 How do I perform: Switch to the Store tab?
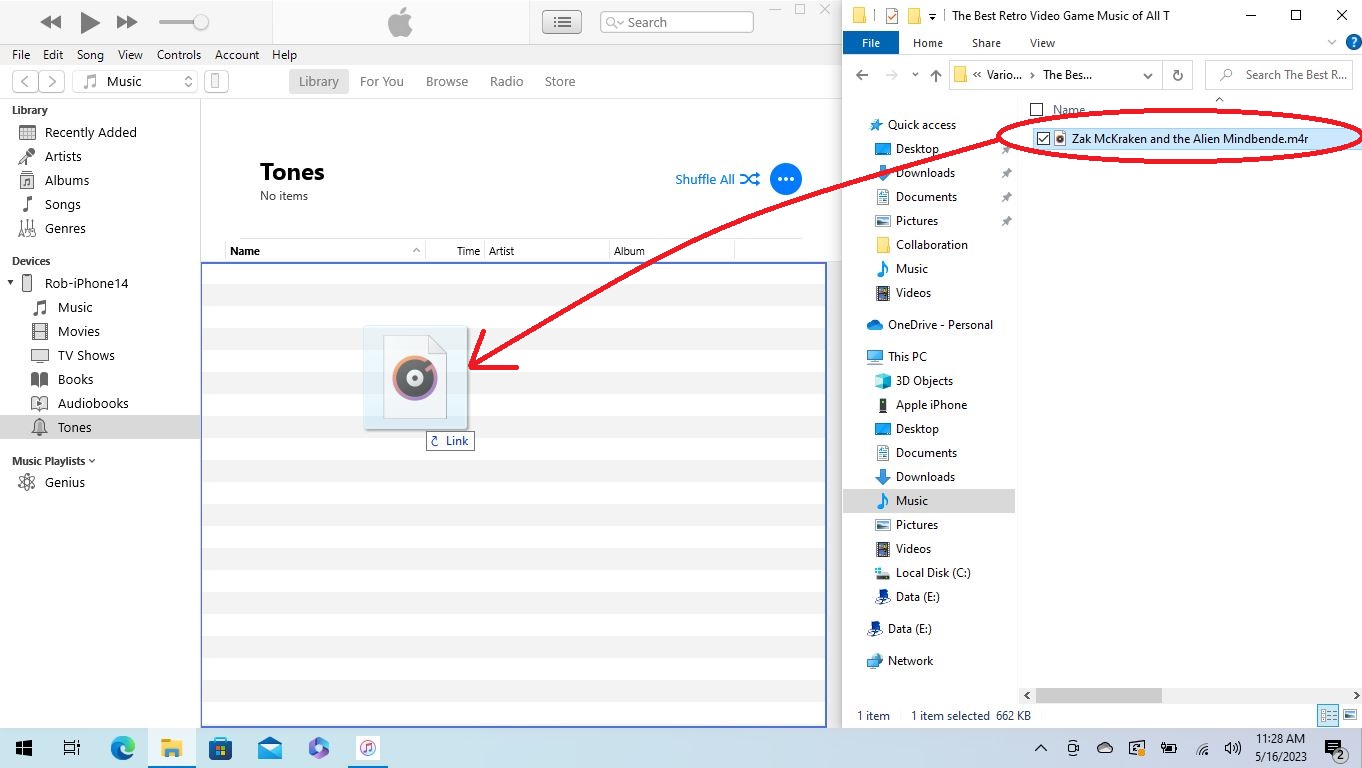tap(560, 82)
